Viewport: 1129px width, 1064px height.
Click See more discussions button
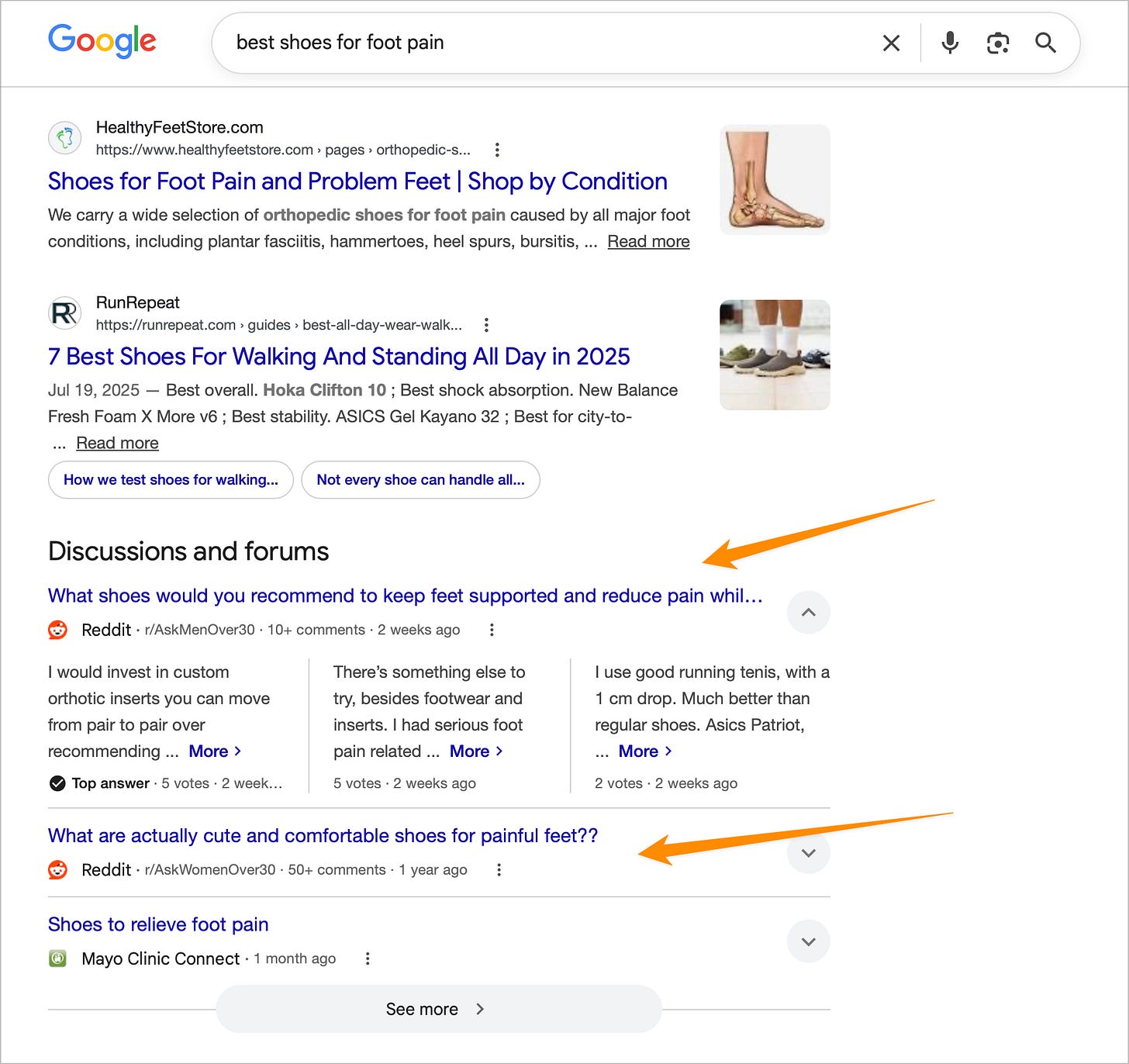pyautogui.click(x=439, y=1009)
